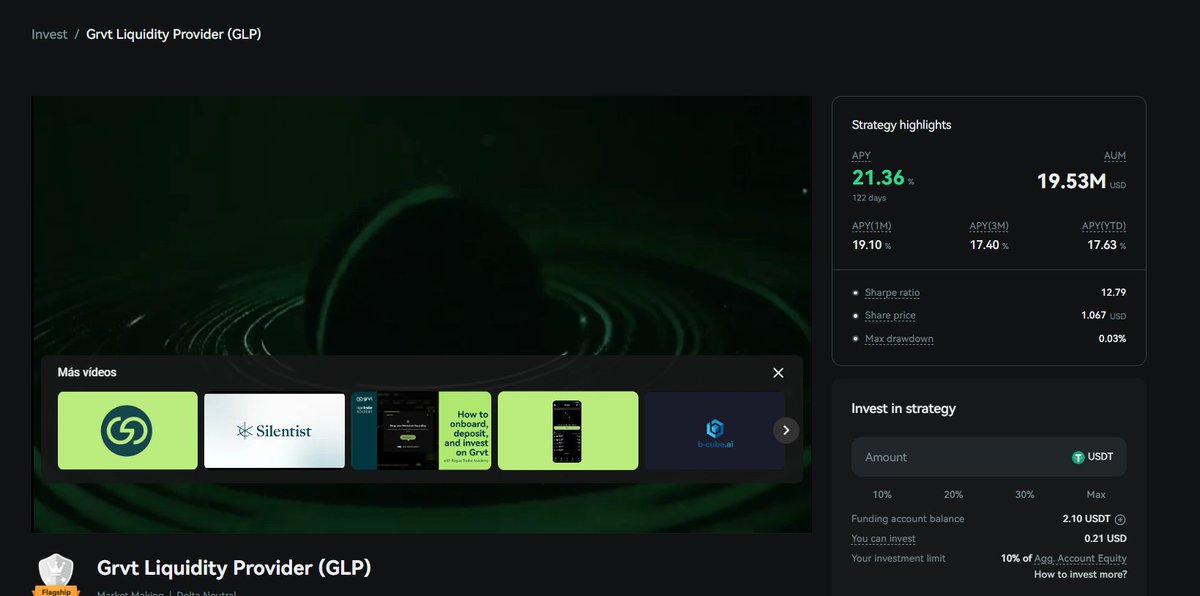Screen dimensions: 1200x596
Task: Click the Flagship badge icon
Action: pyautogui.click(x=57, y=574)
